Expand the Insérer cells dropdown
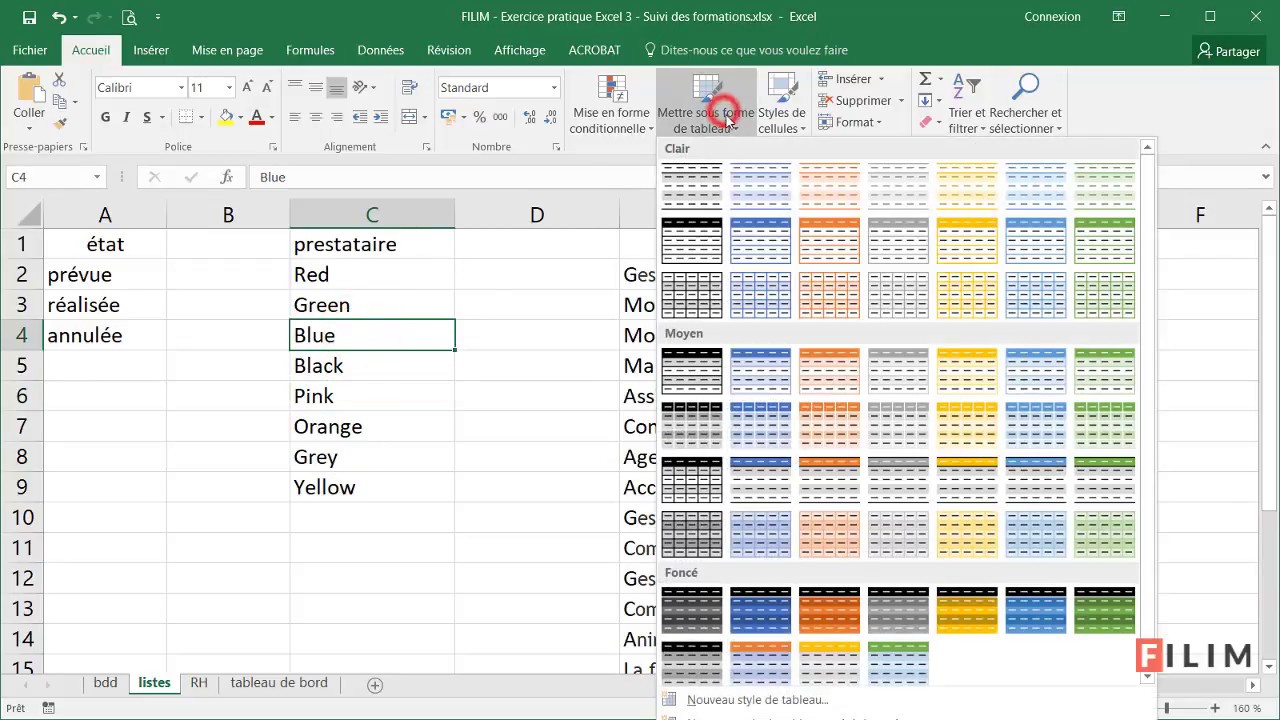The image size is (1280, 720). 881,79
